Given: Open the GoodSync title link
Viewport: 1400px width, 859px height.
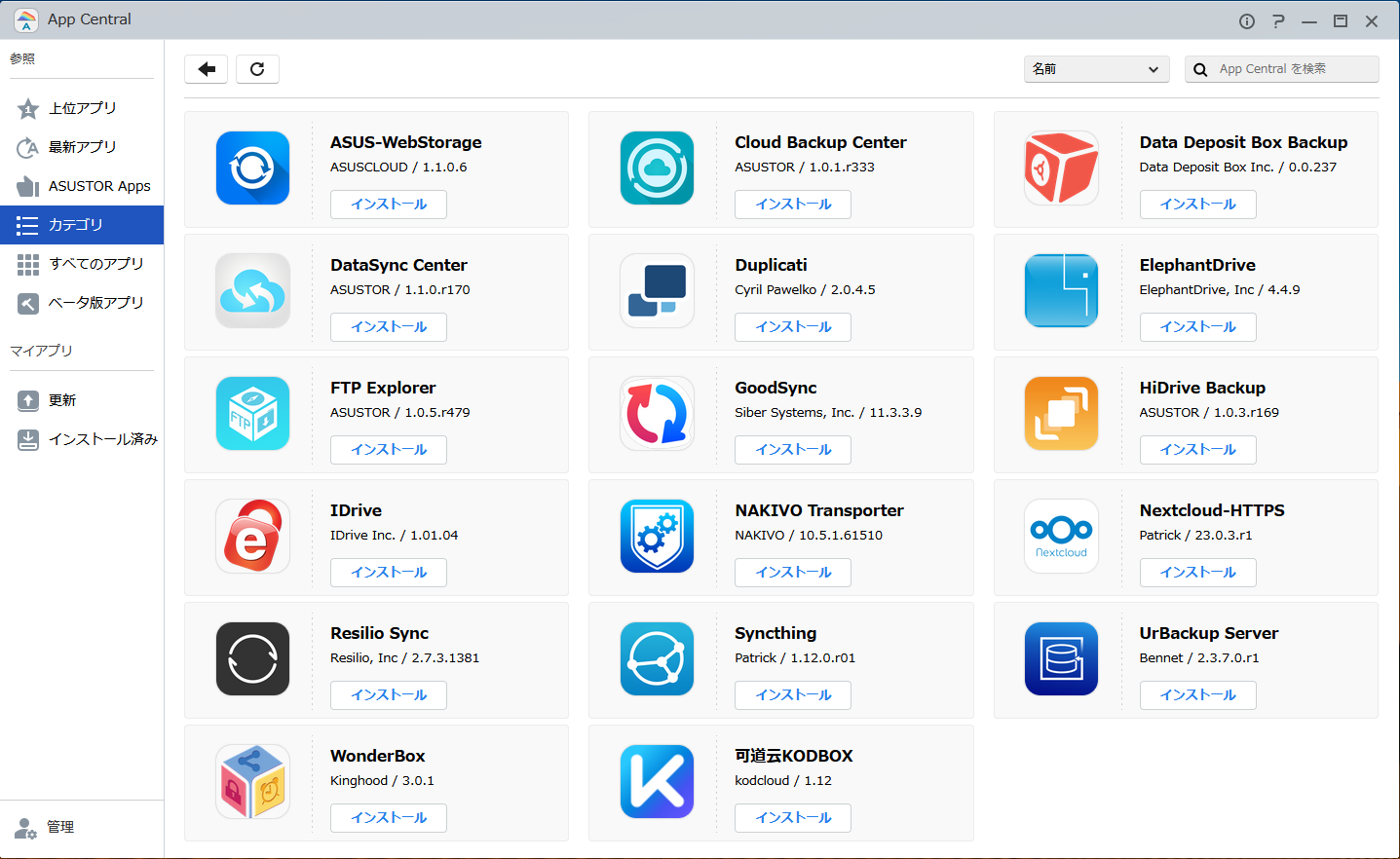Looking at the screenshot, I should click(776, 388).
